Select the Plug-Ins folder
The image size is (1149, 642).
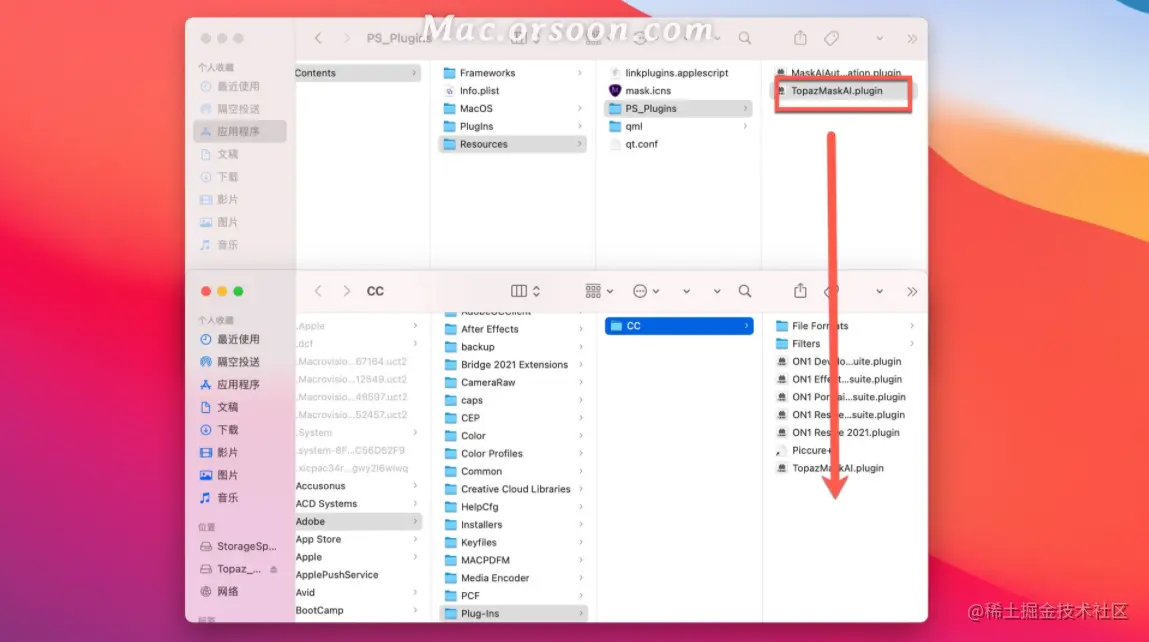click(513, 613)
